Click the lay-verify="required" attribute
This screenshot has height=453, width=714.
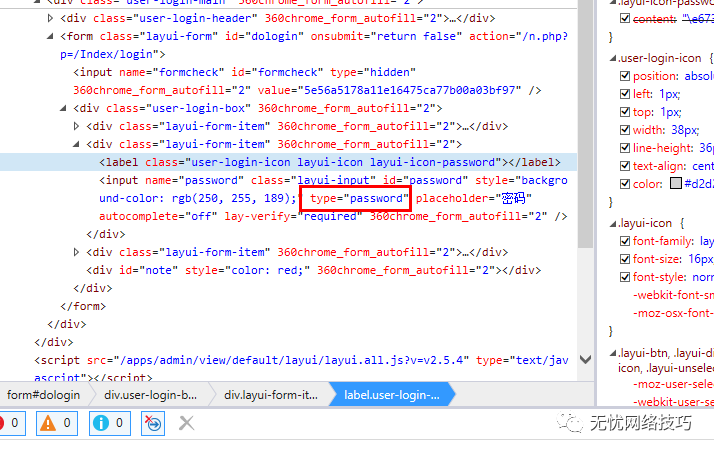tap(293, 216)
